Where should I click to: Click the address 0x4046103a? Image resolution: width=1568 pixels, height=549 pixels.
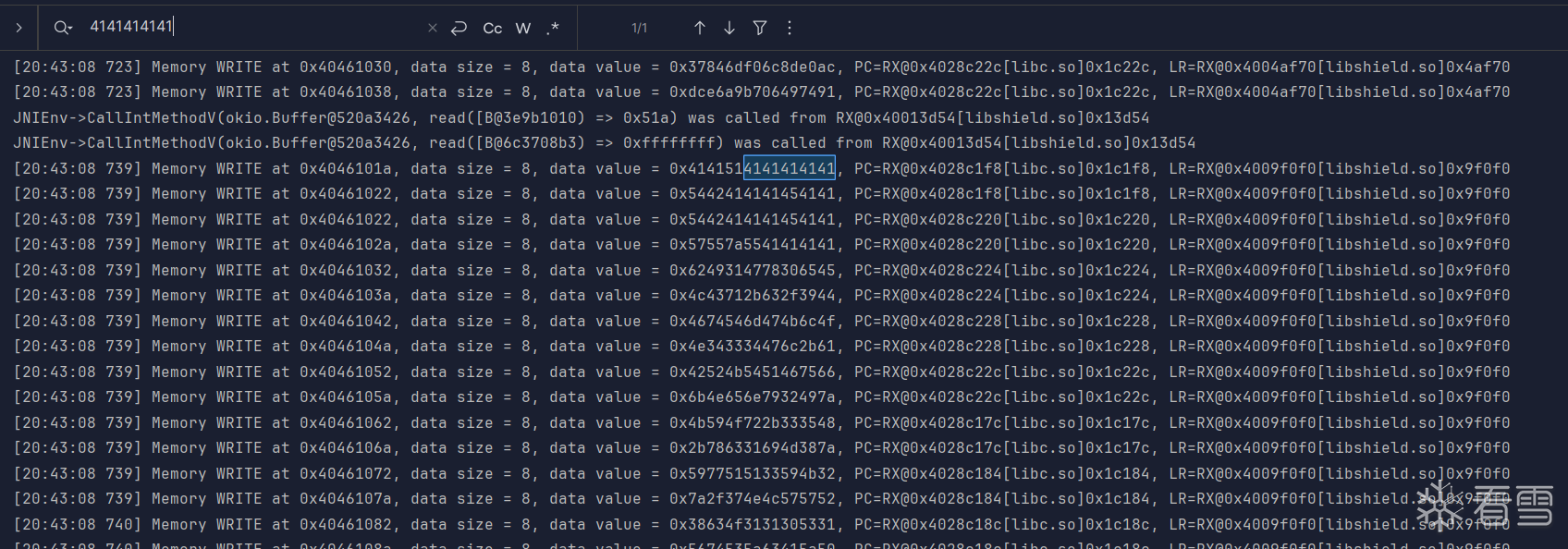pos(346,296)
